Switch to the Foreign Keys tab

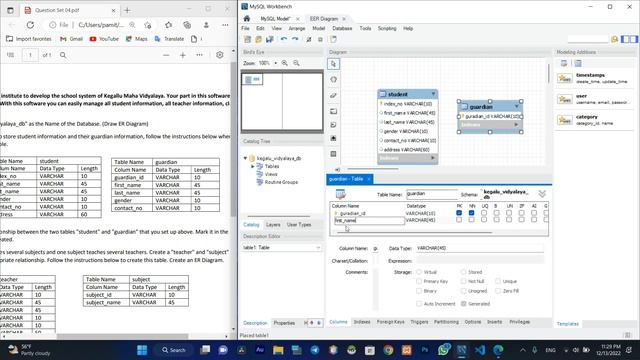tap(390, 322)
